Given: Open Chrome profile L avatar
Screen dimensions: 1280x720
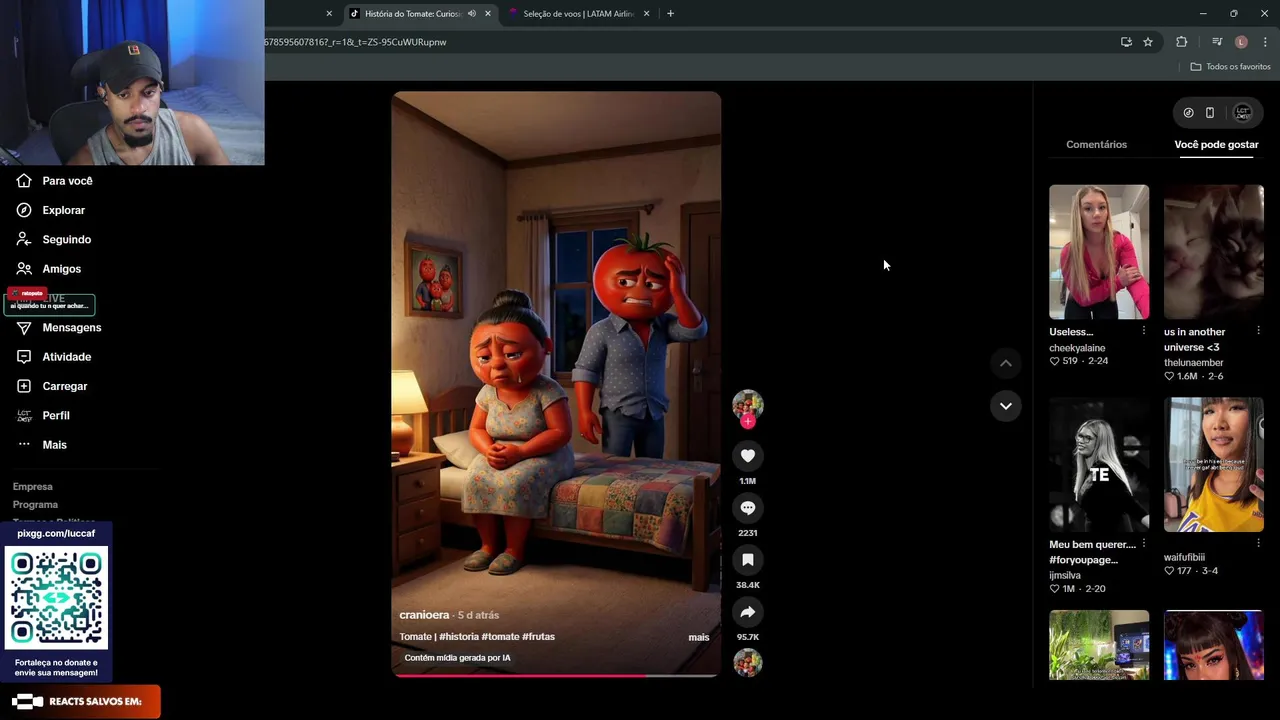Looking at the screenshot, I should (1241, 42).
